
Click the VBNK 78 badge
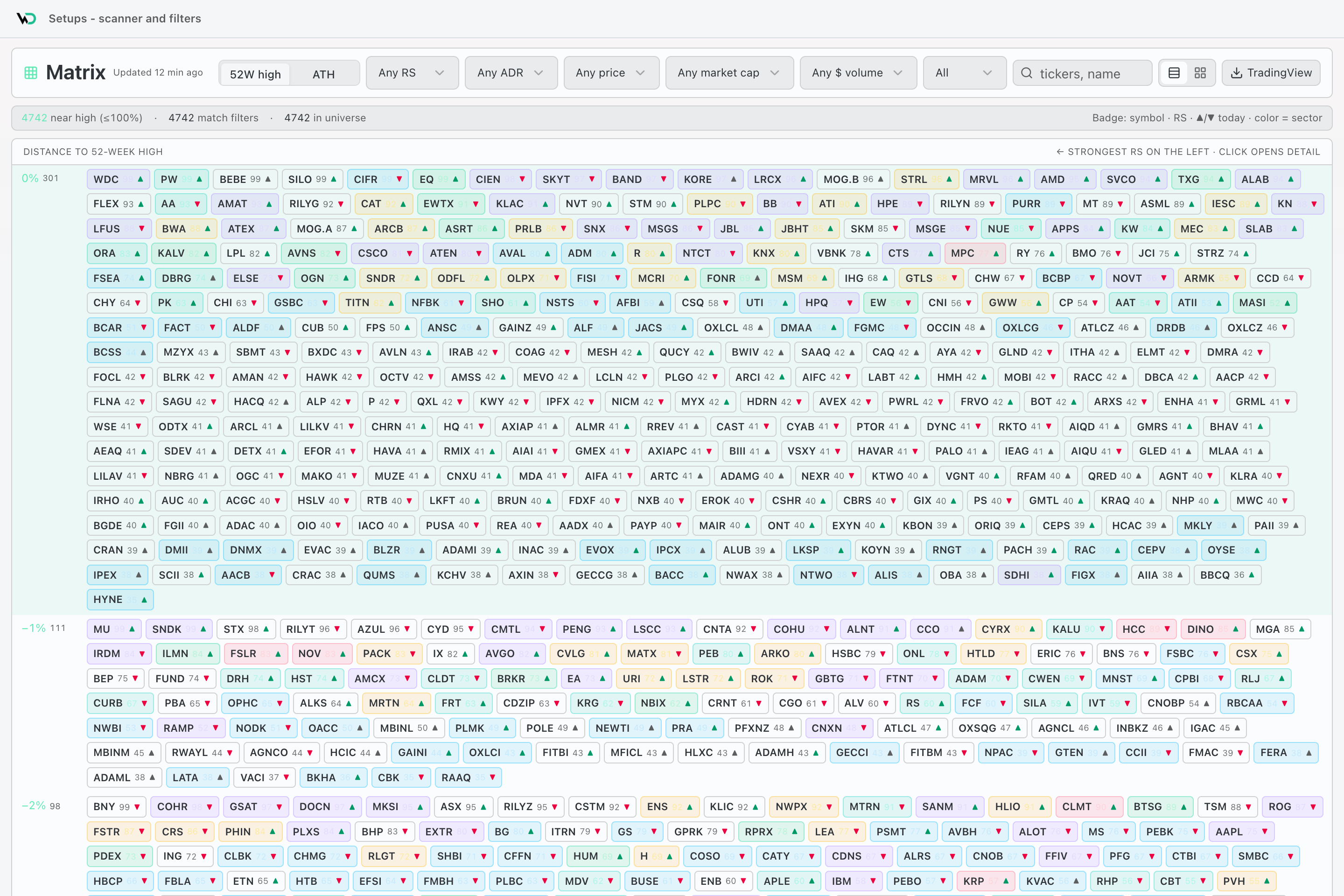(843, 253)
